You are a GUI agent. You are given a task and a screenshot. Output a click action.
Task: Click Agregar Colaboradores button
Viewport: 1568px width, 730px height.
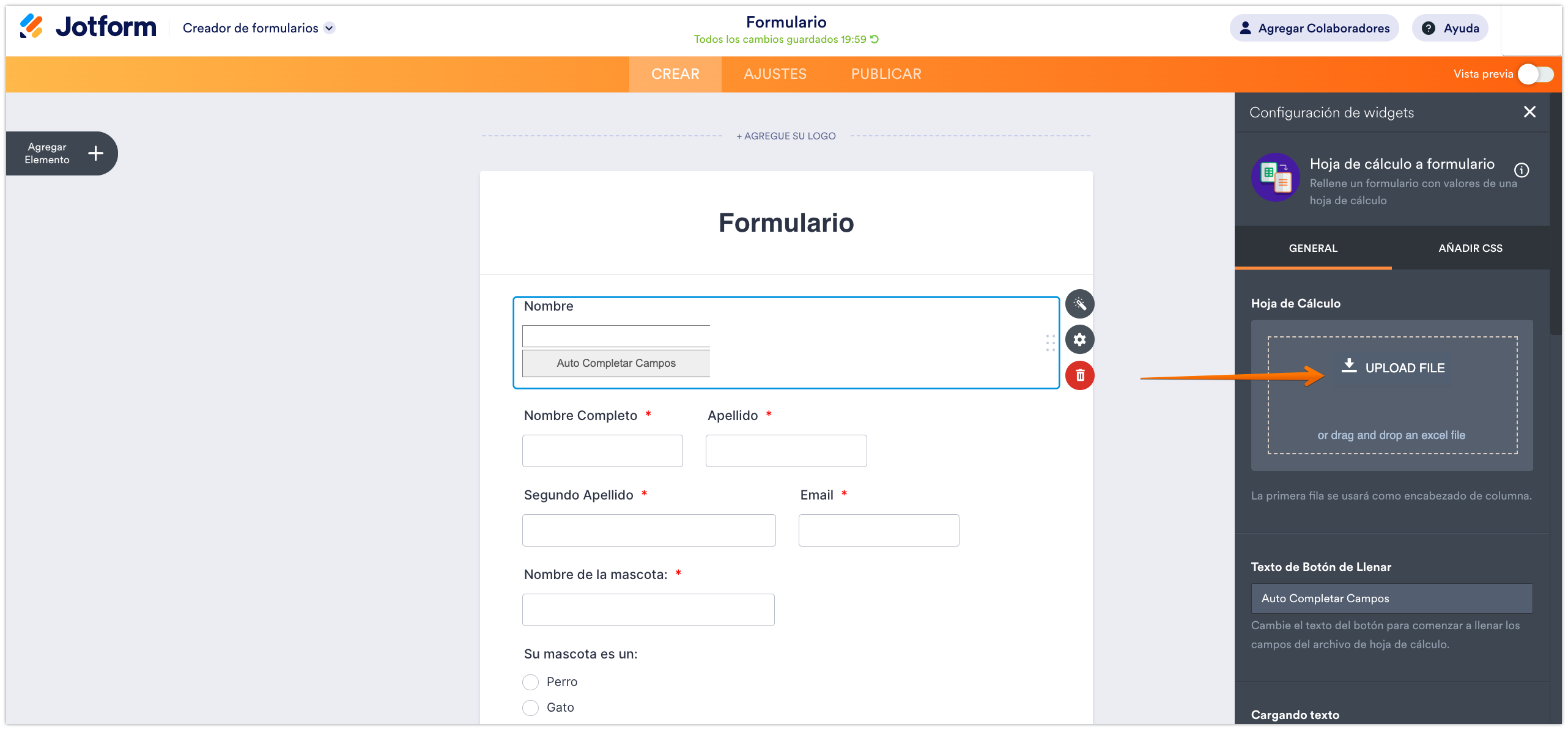point(1314,28)
